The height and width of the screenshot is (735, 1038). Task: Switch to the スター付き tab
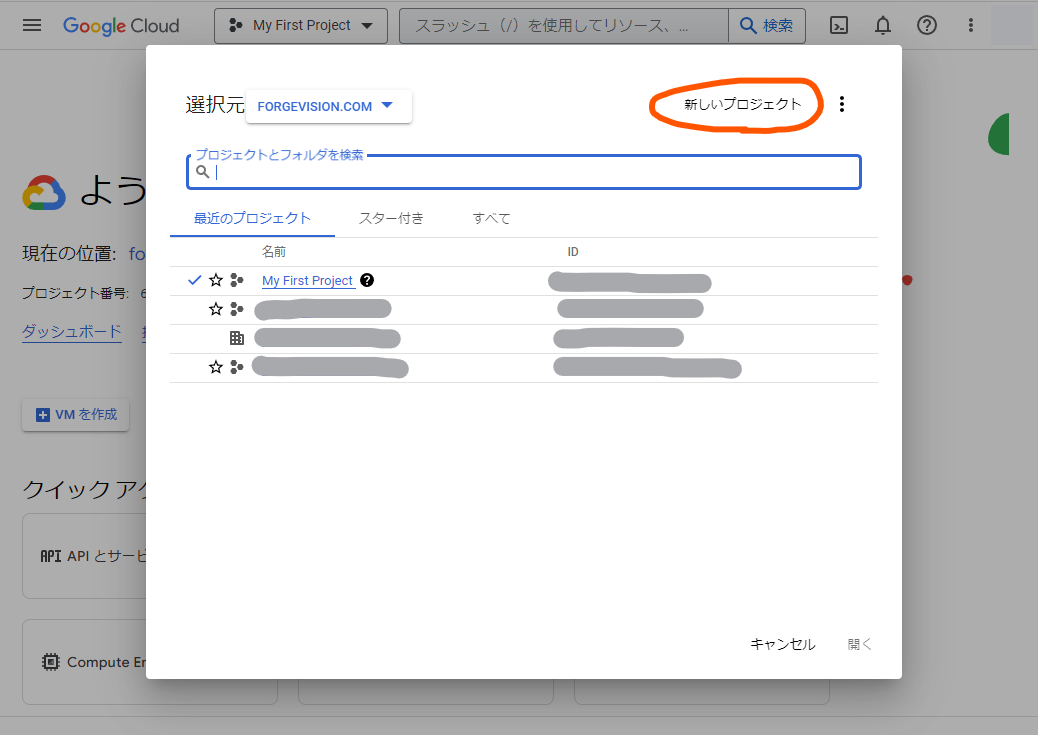(391, 217)
